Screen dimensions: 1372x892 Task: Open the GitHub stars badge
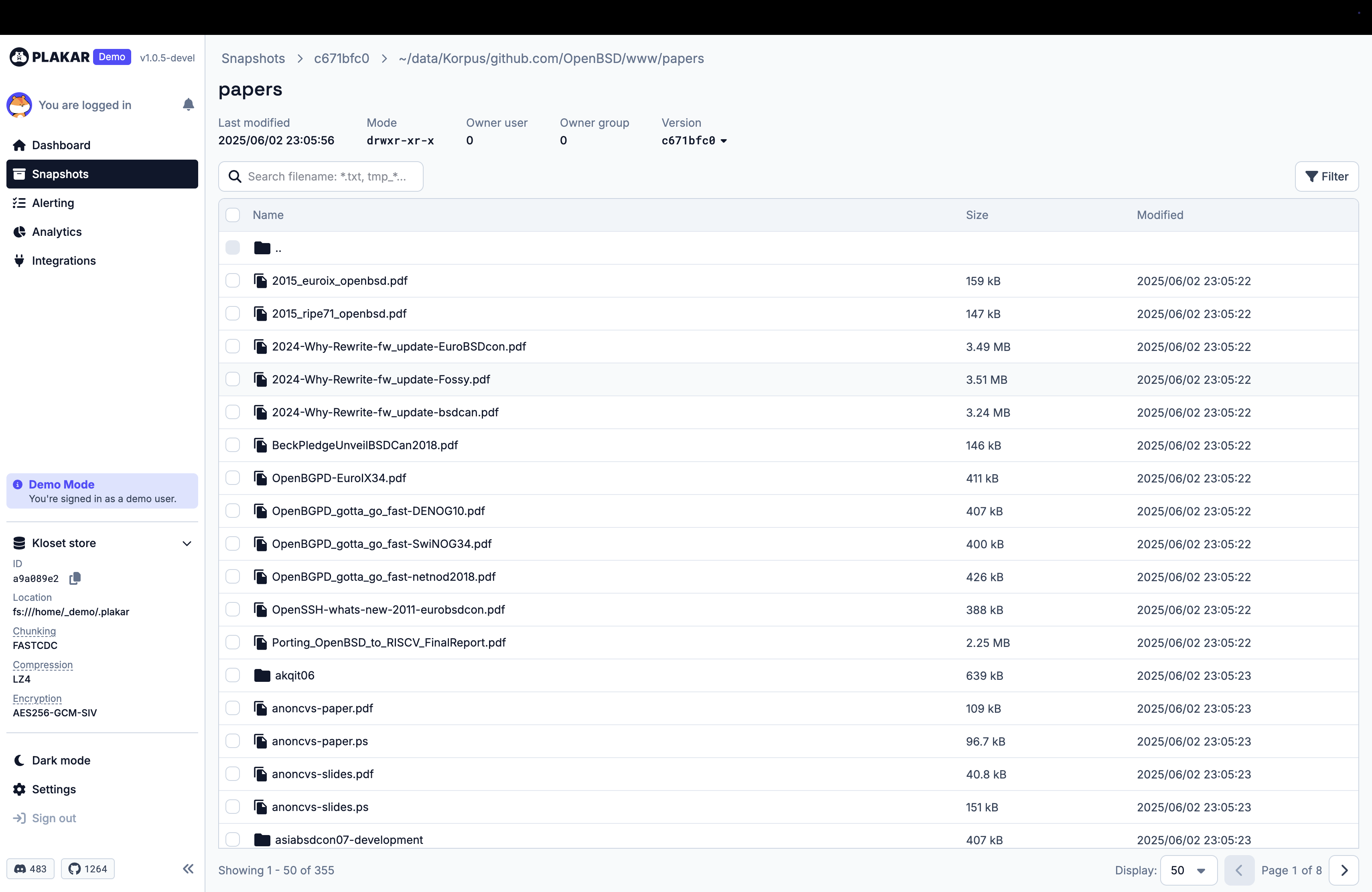[x=87, y=868]
